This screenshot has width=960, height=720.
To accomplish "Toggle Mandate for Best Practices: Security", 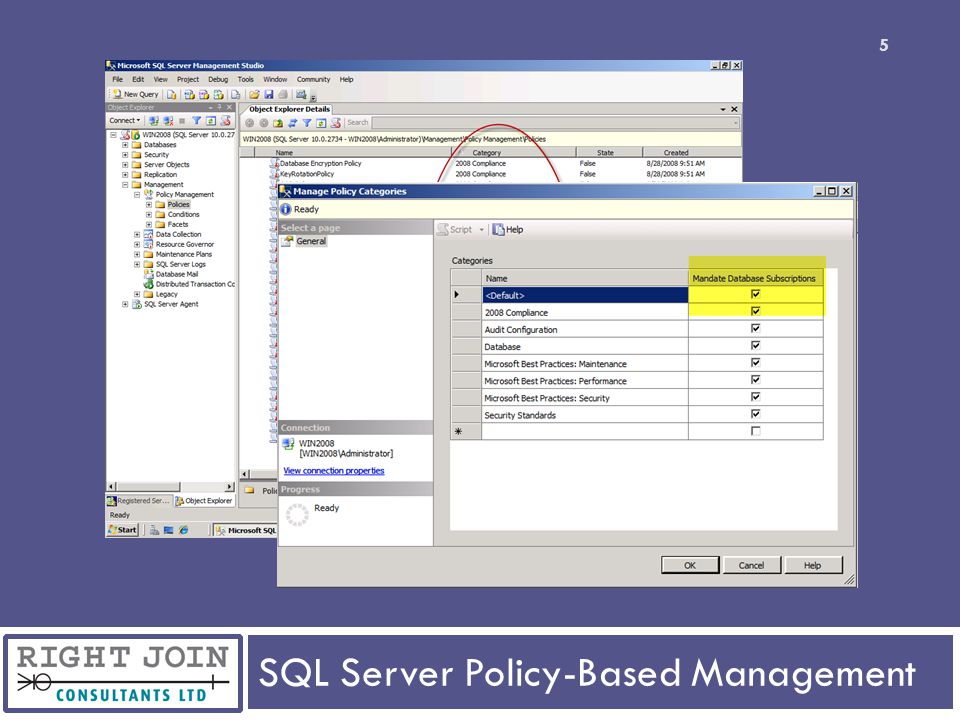I will click(756, 397).
